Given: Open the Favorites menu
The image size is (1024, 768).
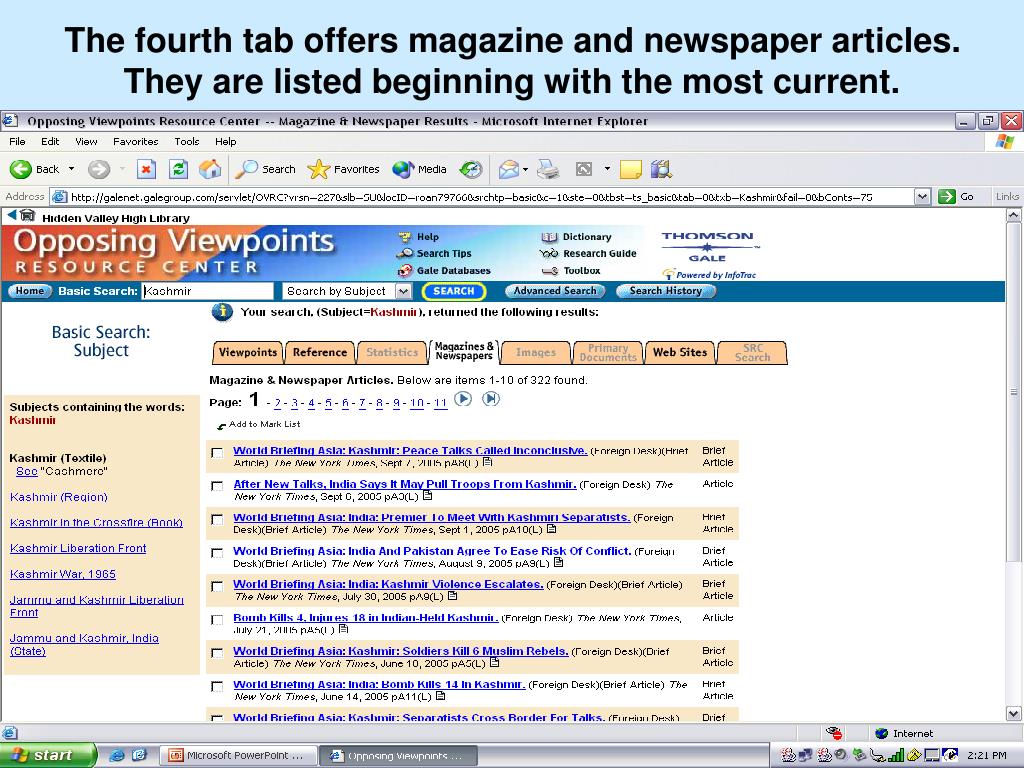Looking at the screenshot, I should click(136, 142).
